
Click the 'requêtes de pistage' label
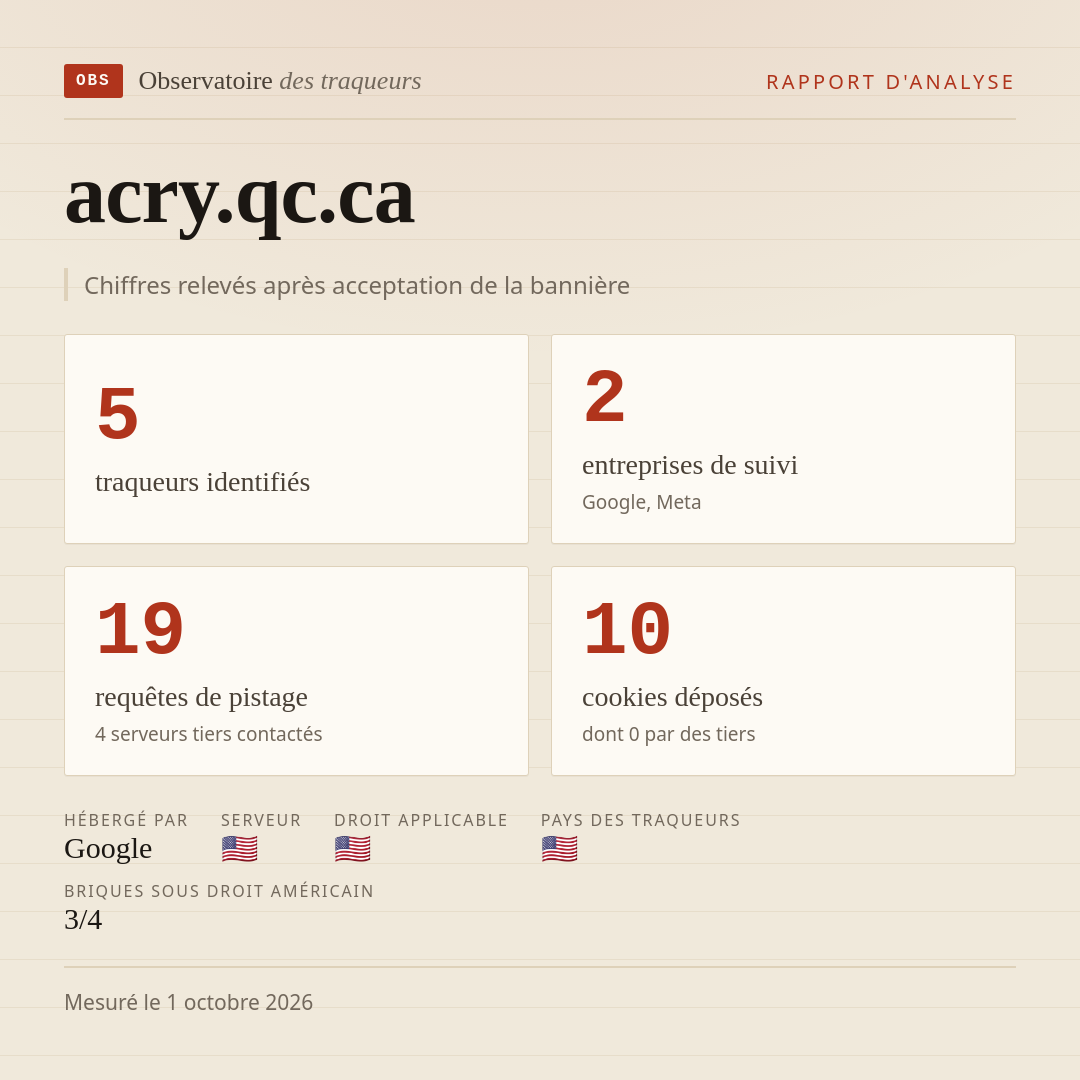click(201, 697)
